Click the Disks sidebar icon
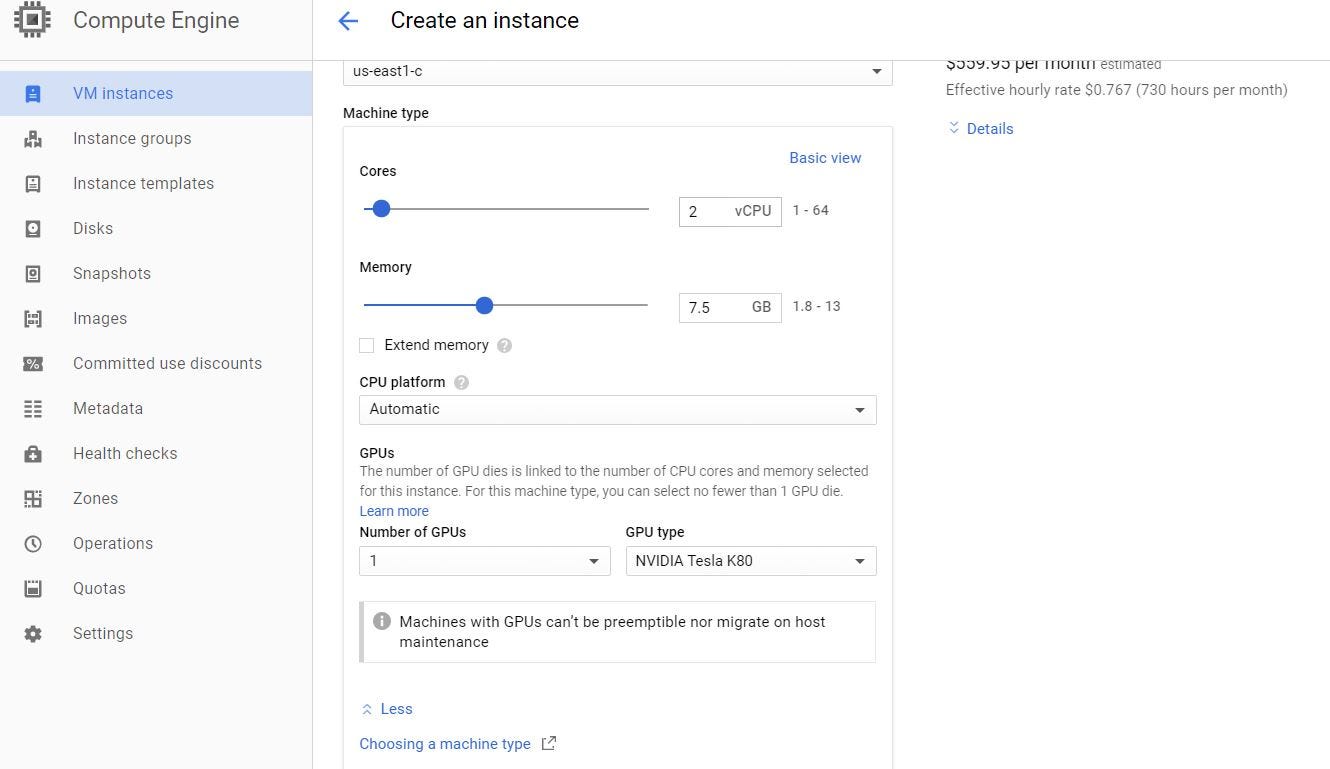1330x769 pixels. pyautogui.click(x=33, y=229)
